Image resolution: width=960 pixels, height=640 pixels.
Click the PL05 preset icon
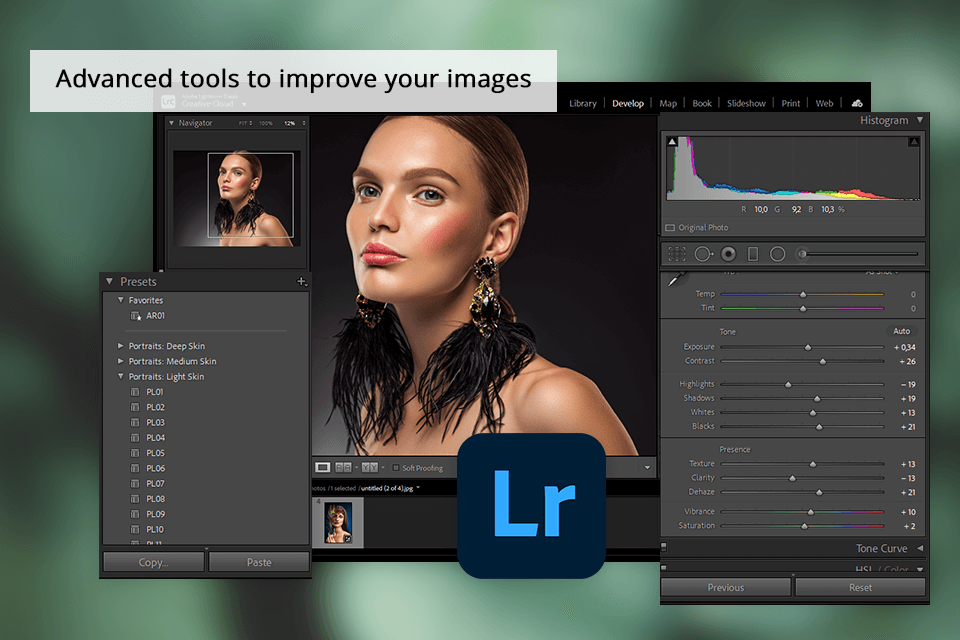(x=135, y=453)
